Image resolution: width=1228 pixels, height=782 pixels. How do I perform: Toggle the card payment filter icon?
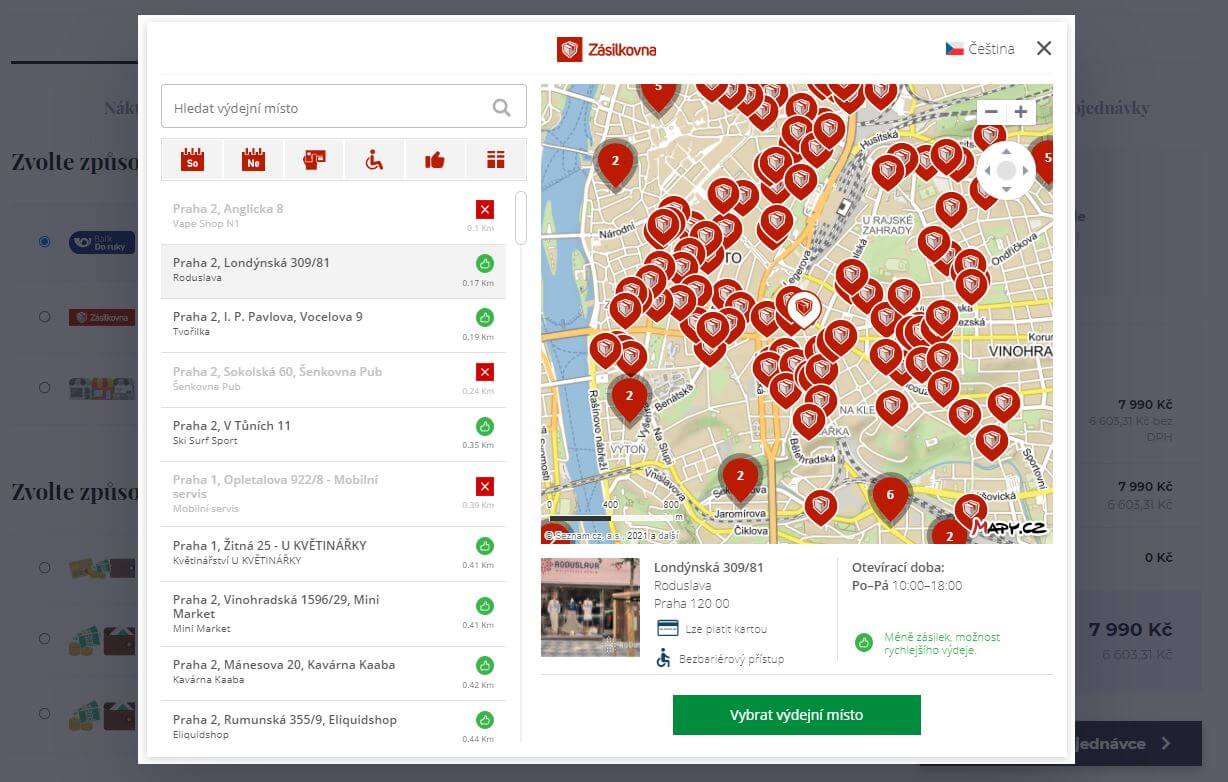314,160
